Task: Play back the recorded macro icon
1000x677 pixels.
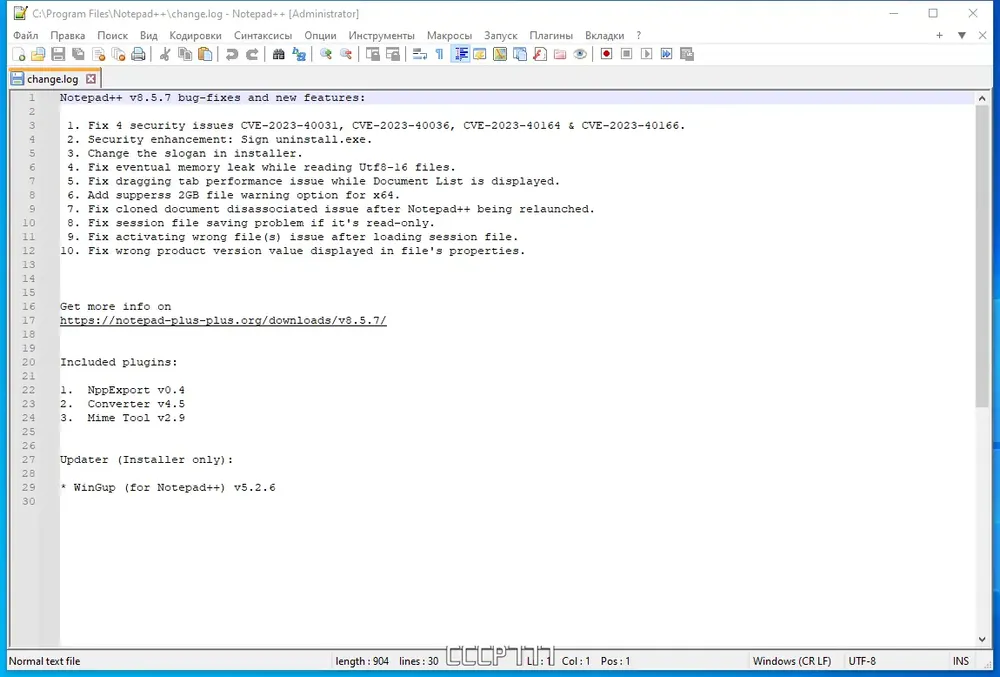Action: tap(647, 54)
